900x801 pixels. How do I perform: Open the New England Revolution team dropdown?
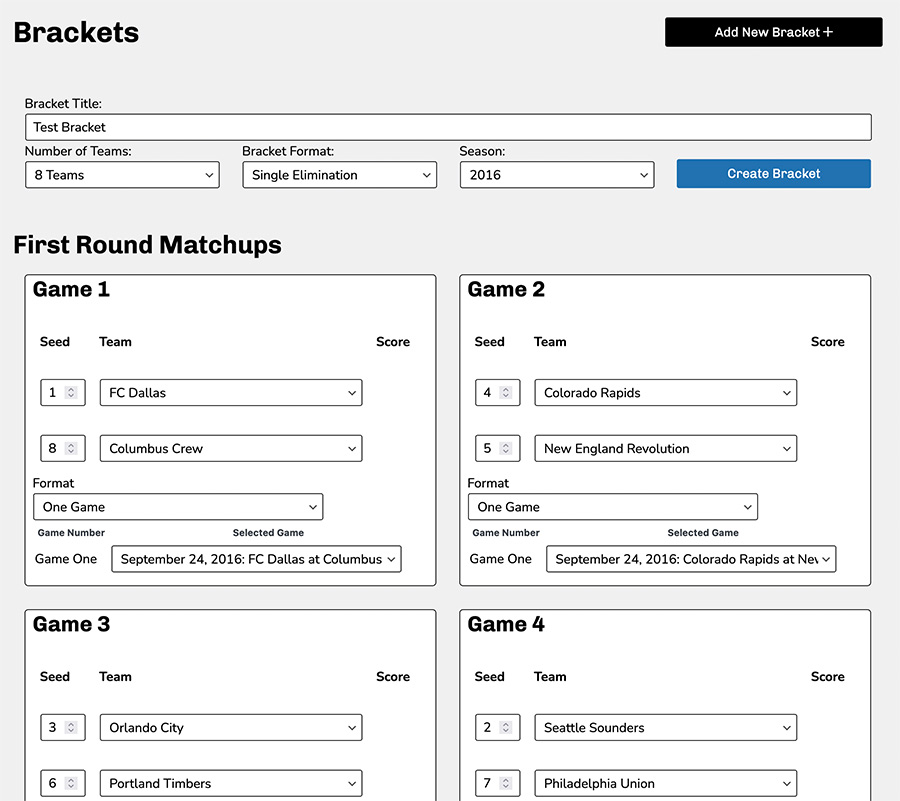(665, 448)
